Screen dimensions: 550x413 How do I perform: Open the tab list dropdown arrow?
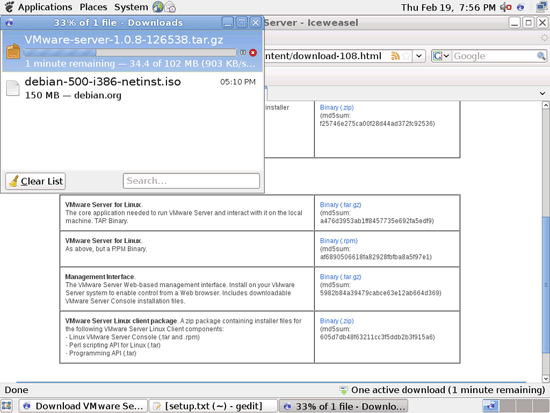tap(542, 93)
